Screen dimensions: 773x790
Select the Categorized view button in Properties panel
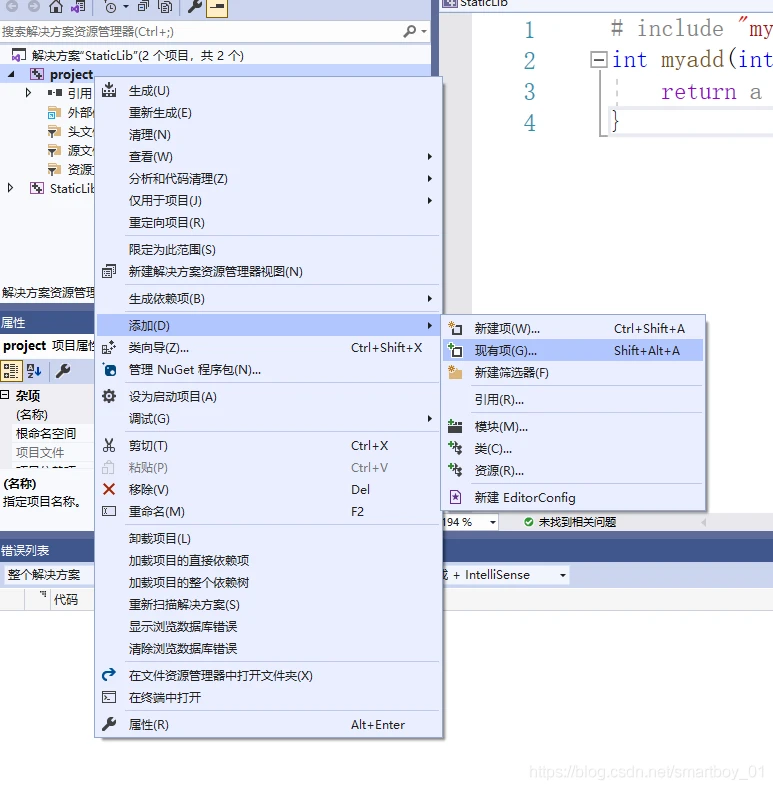click(x=11, y=371)
